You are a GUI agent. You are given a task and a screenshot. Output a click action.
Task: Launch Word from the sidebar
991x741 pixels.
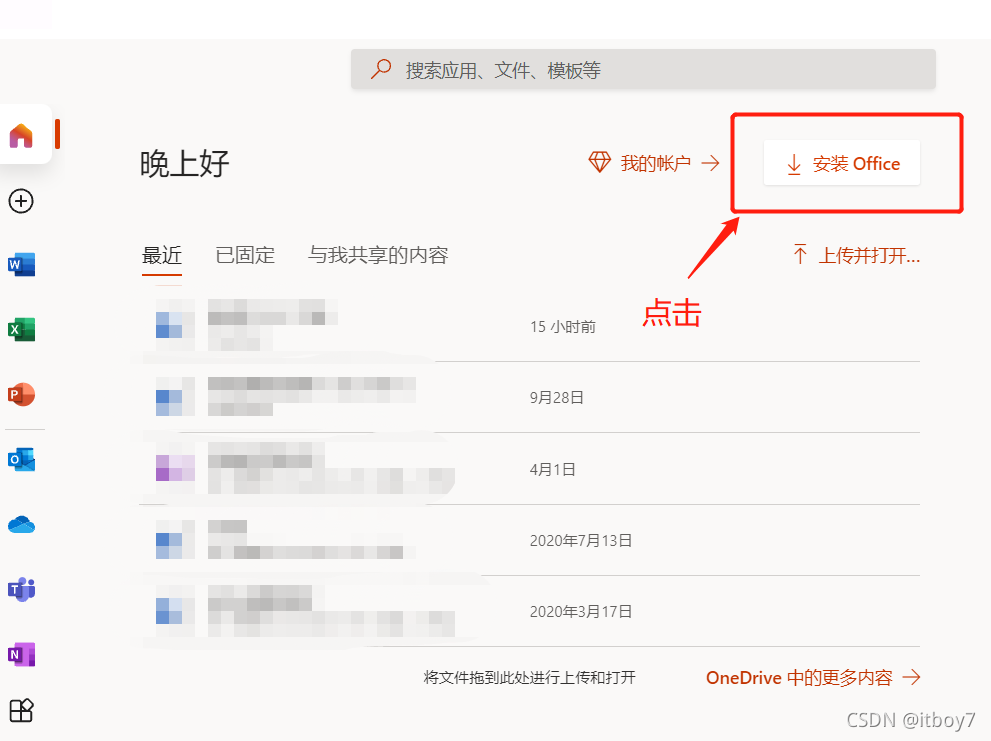[x=21, y=264]
